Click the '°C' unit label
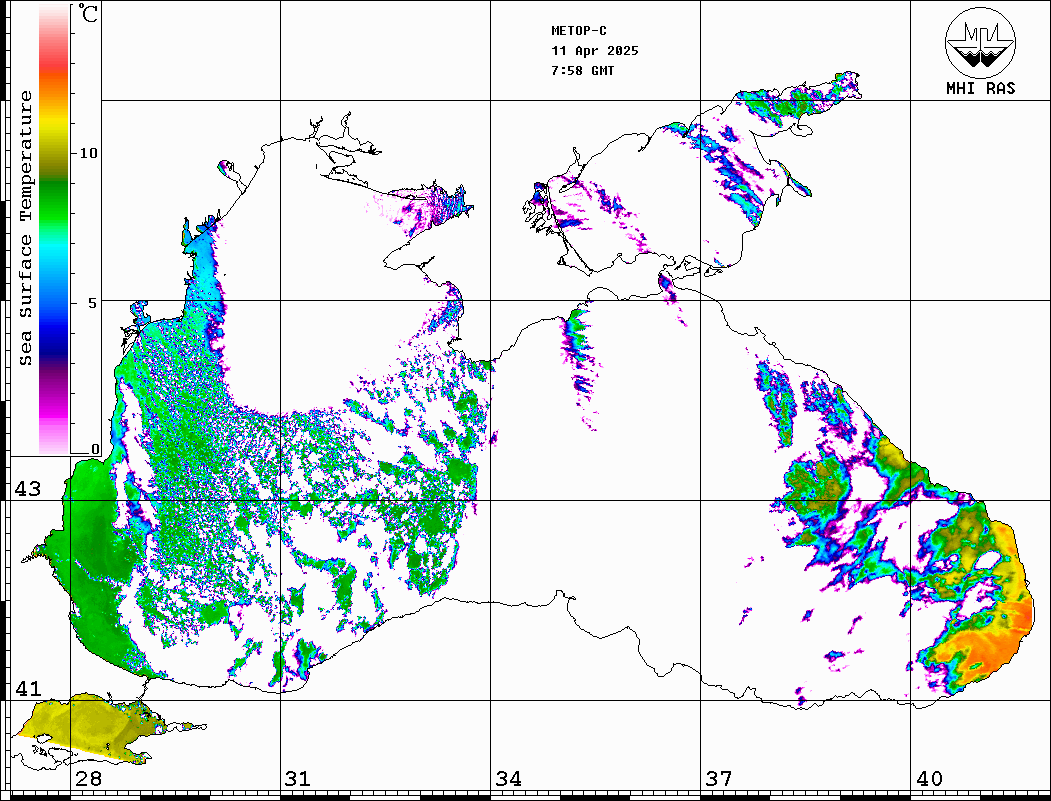Viewport: 1051px width, 801px height. tap(88, 13)
